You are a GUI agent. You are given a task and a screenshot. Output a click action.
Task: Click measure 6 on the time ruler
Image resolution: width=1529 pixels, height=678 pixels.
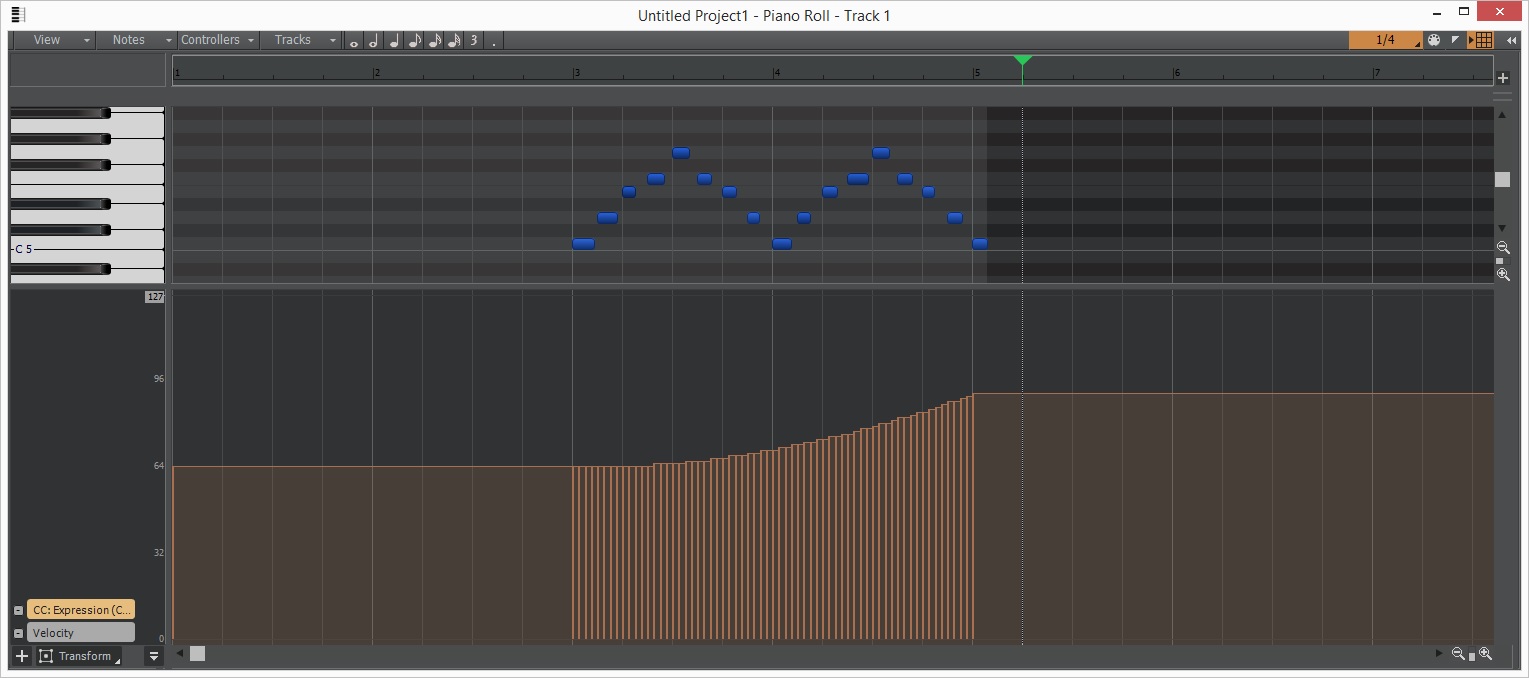click(x=1177, y=73)
